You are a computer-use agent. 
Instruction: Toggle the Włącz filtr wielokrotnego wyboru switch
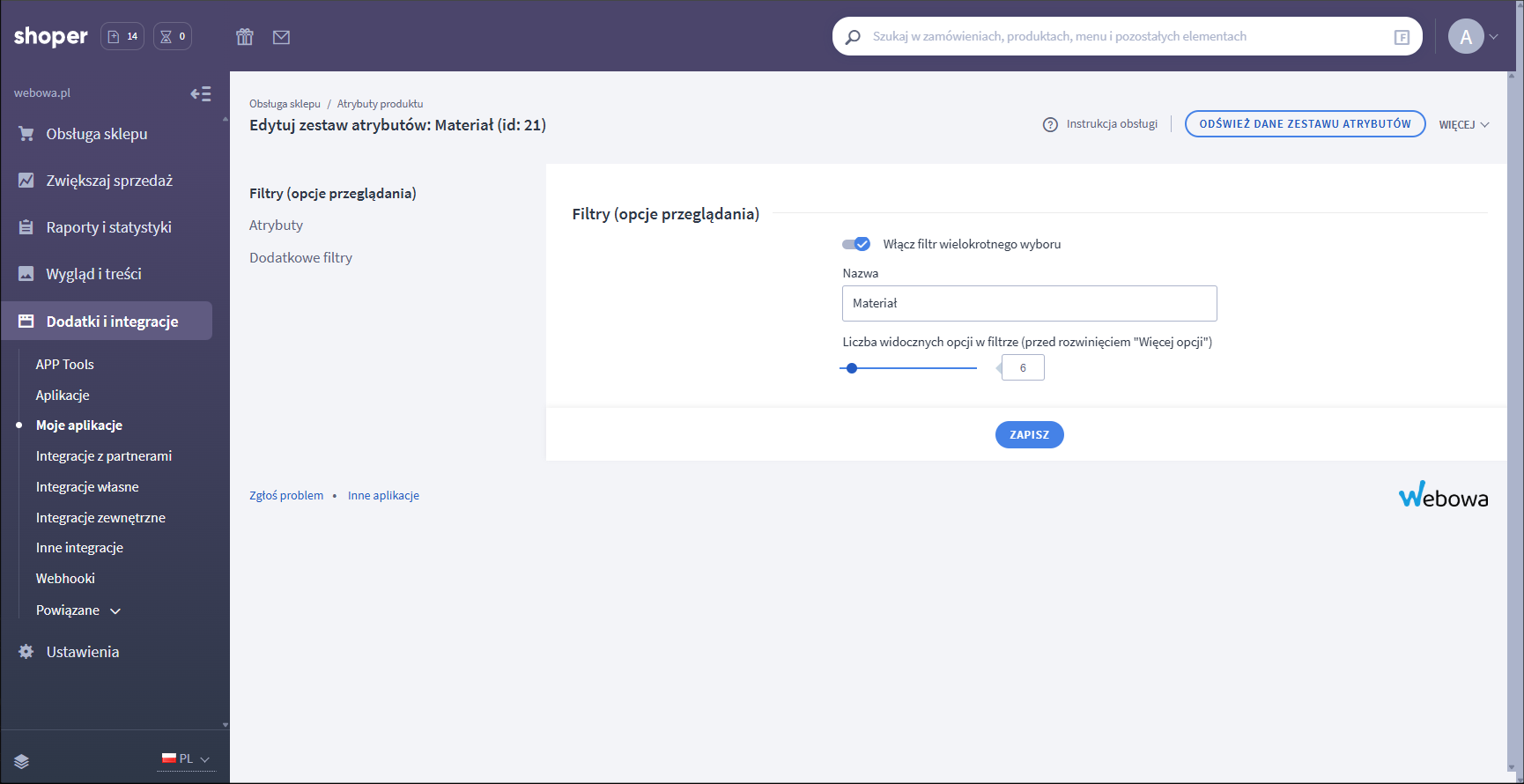click(x=856, y=244)
